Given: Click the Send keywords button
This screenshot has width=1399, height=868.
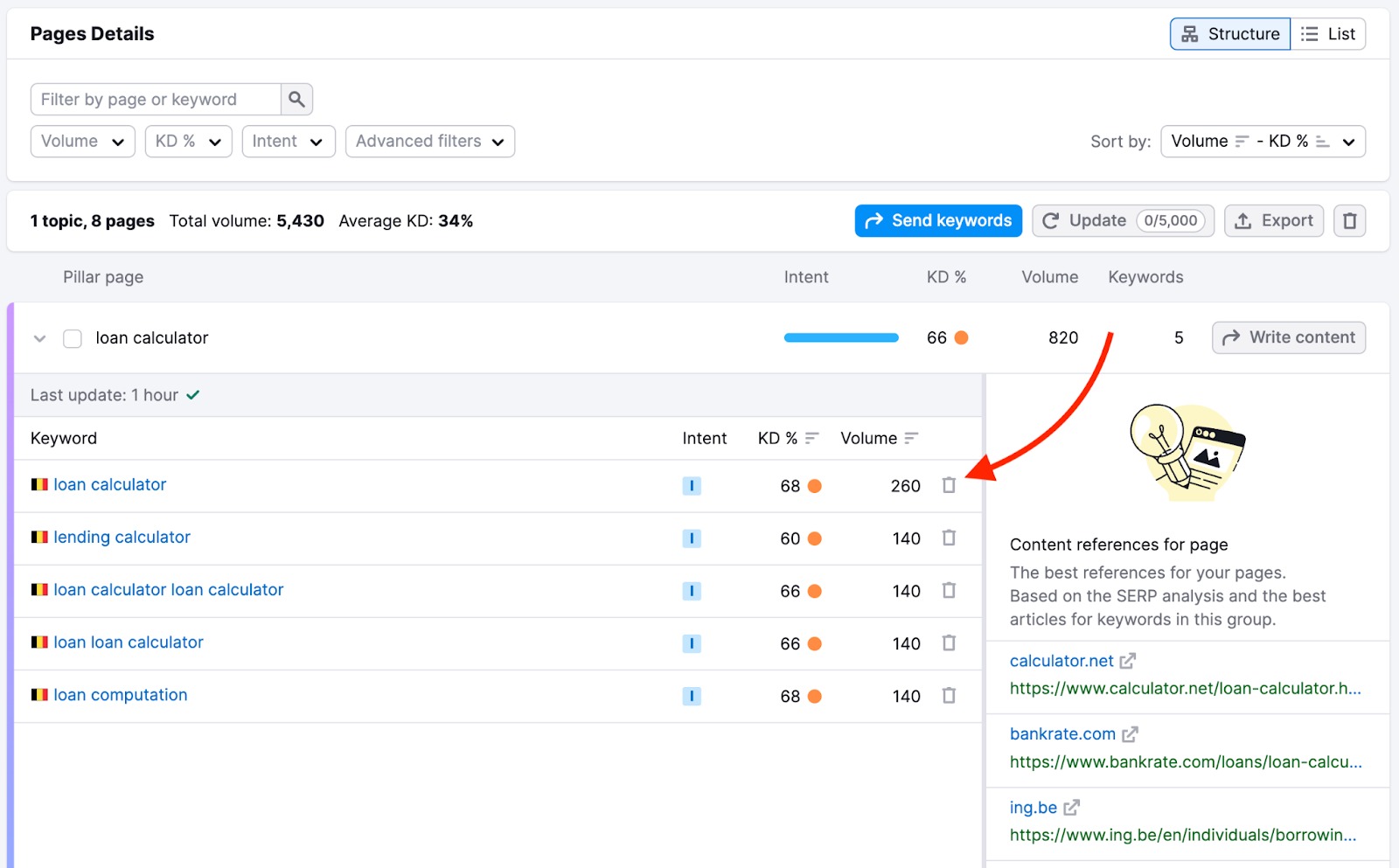Looking at the screenshot, I should tap(938, 221).
